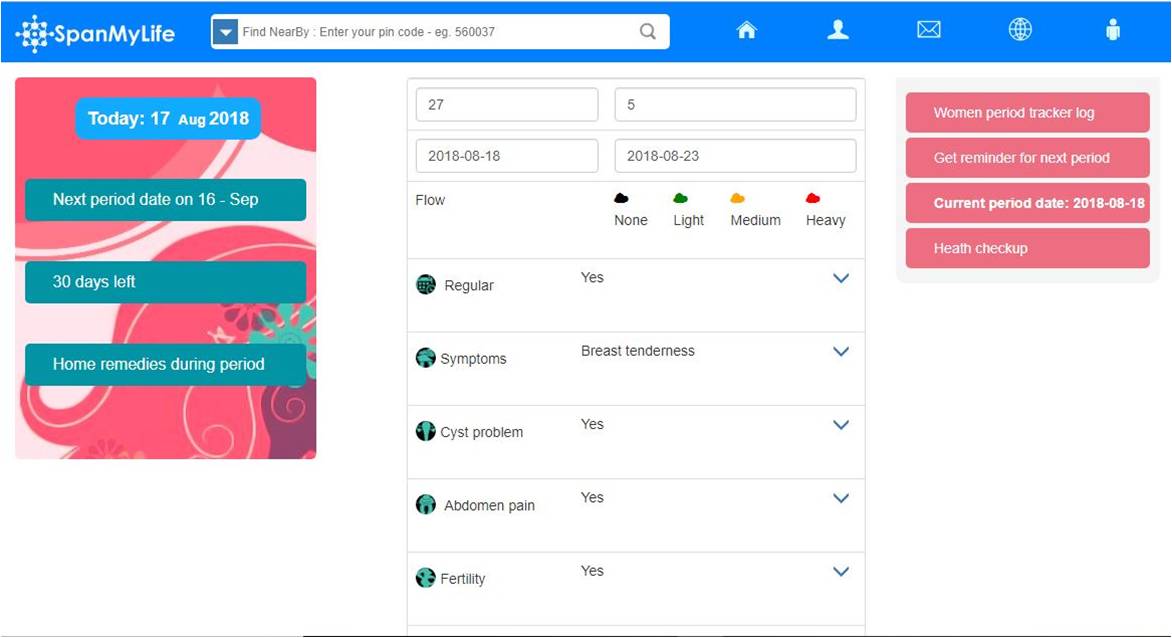Open the search category dropdown arrow

(225, 32)
